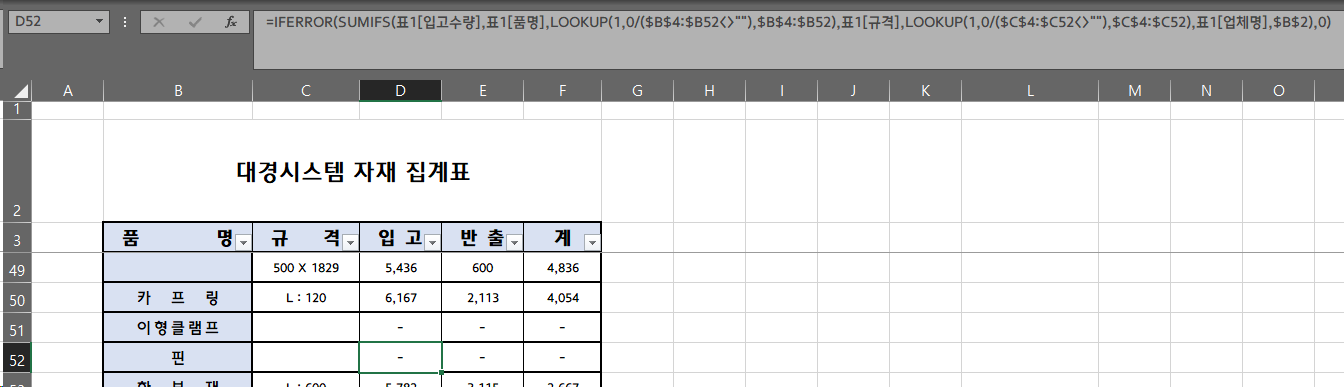
Task: Click cell value 4,836
Action: 562,268
